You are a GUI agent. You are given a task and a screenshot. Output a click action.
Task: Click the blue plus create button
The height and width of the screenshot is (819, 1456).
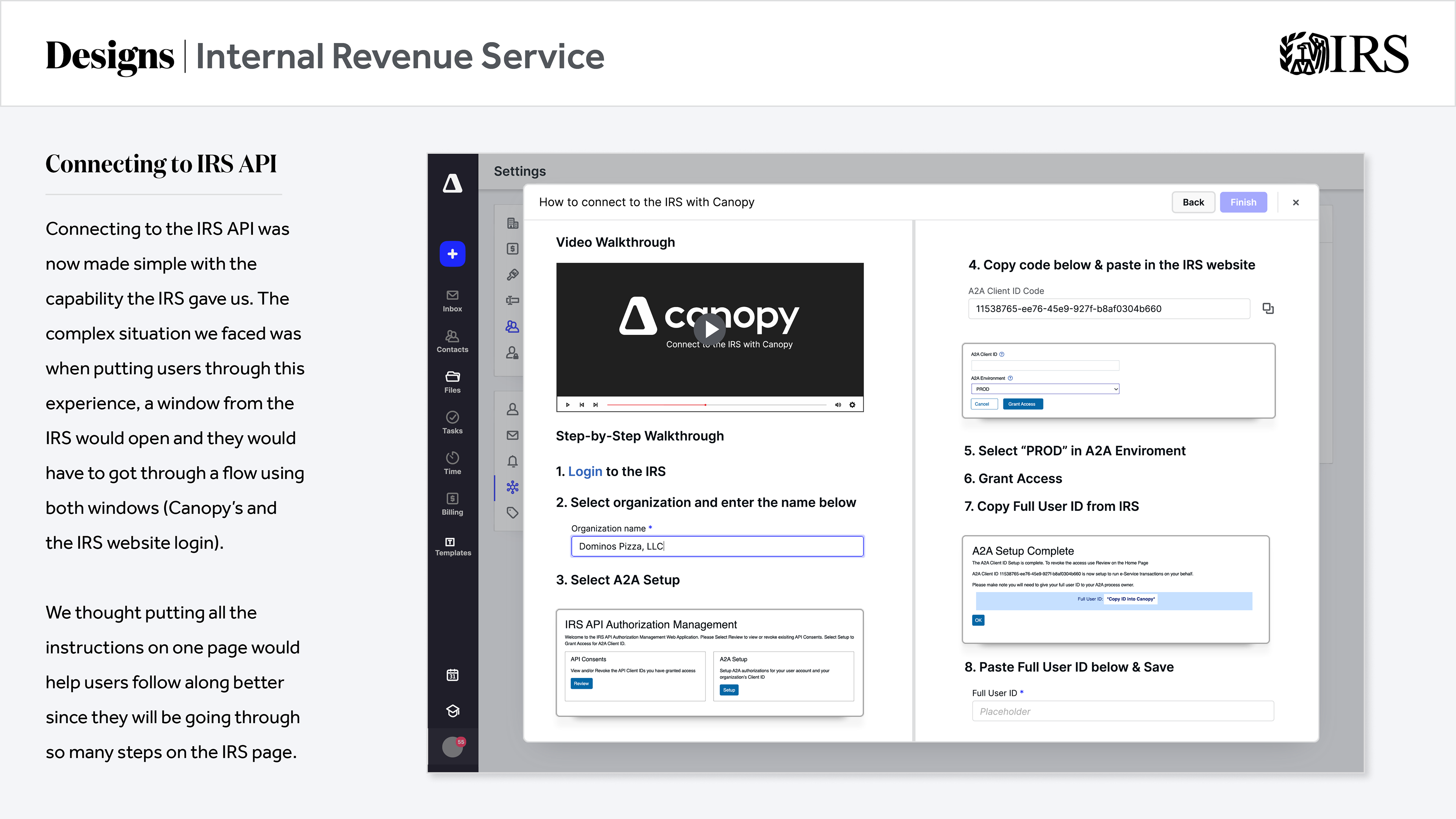point(452,254)
